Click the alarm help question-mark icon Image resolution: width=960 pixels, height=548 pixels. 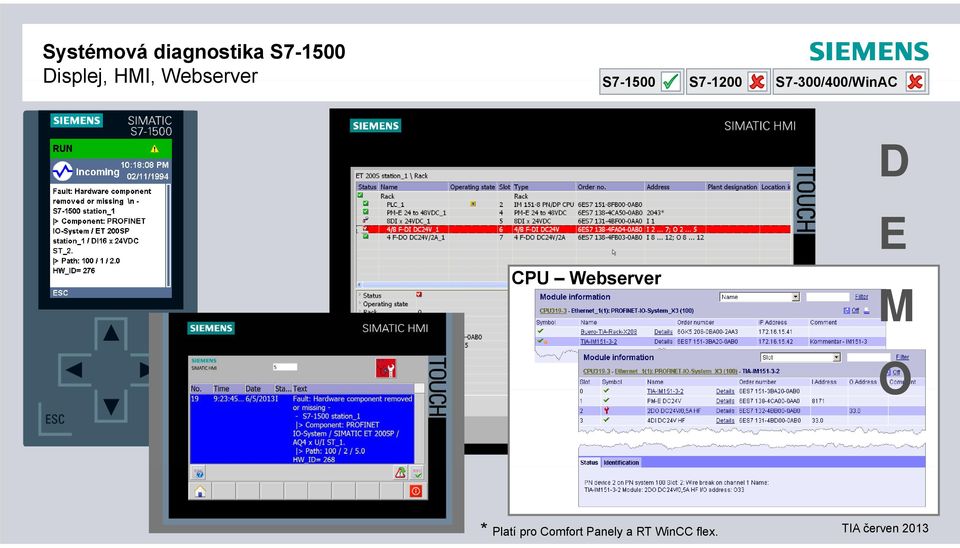click(x=198, y=473)
